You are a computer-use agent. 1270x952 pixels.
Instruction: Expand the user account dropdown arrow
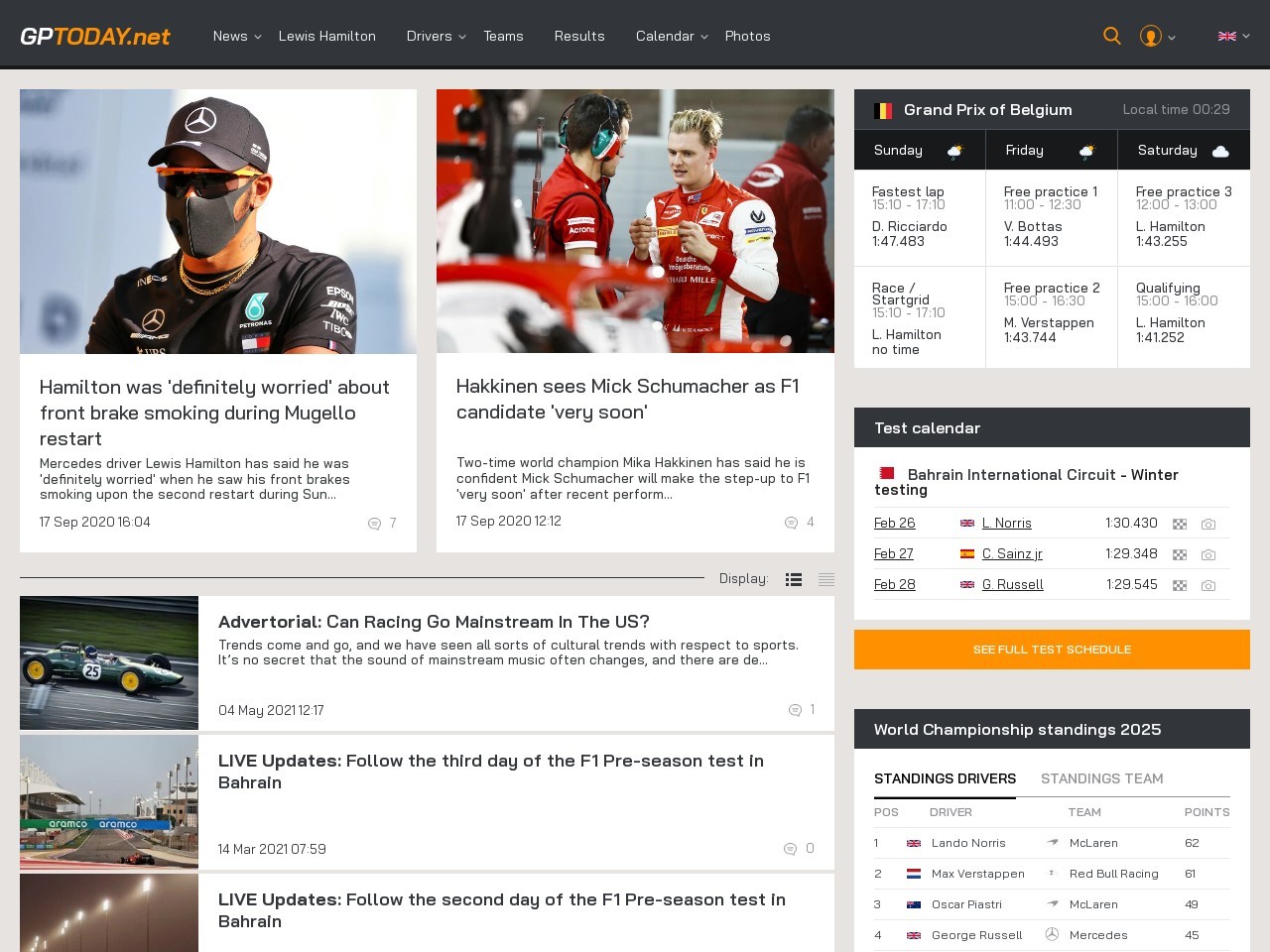[x=1172, y=37]
